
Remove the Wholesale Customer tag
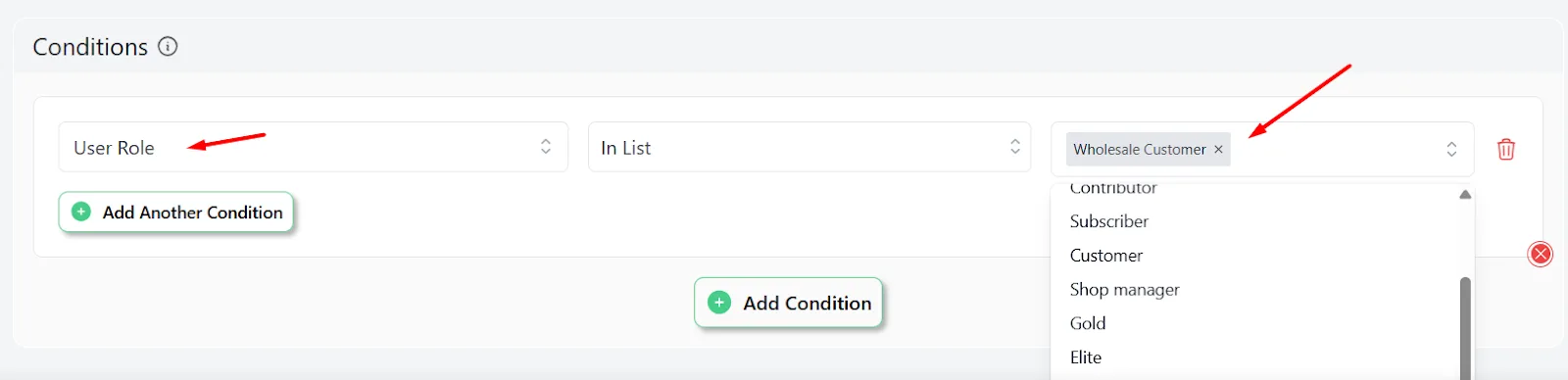tap(1218, 150)
